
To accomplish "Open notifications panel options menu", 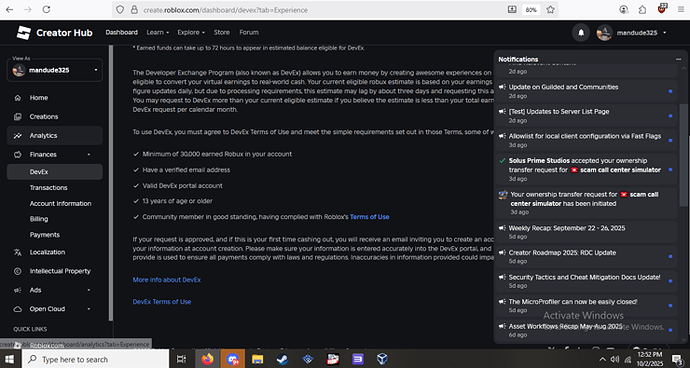I will (678, 59).
